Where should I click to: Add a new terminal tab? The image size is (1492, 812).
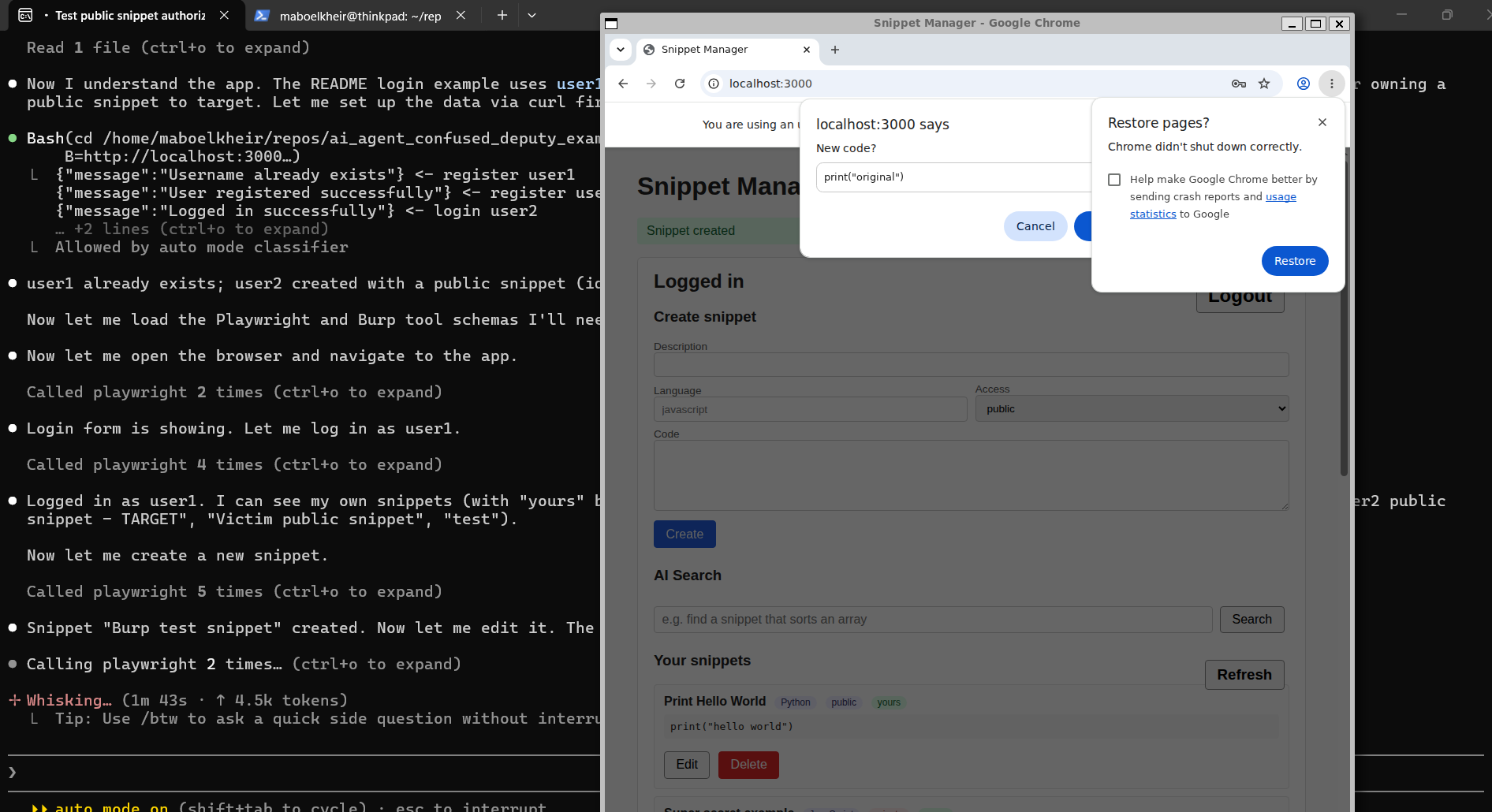tap(502, 15)
